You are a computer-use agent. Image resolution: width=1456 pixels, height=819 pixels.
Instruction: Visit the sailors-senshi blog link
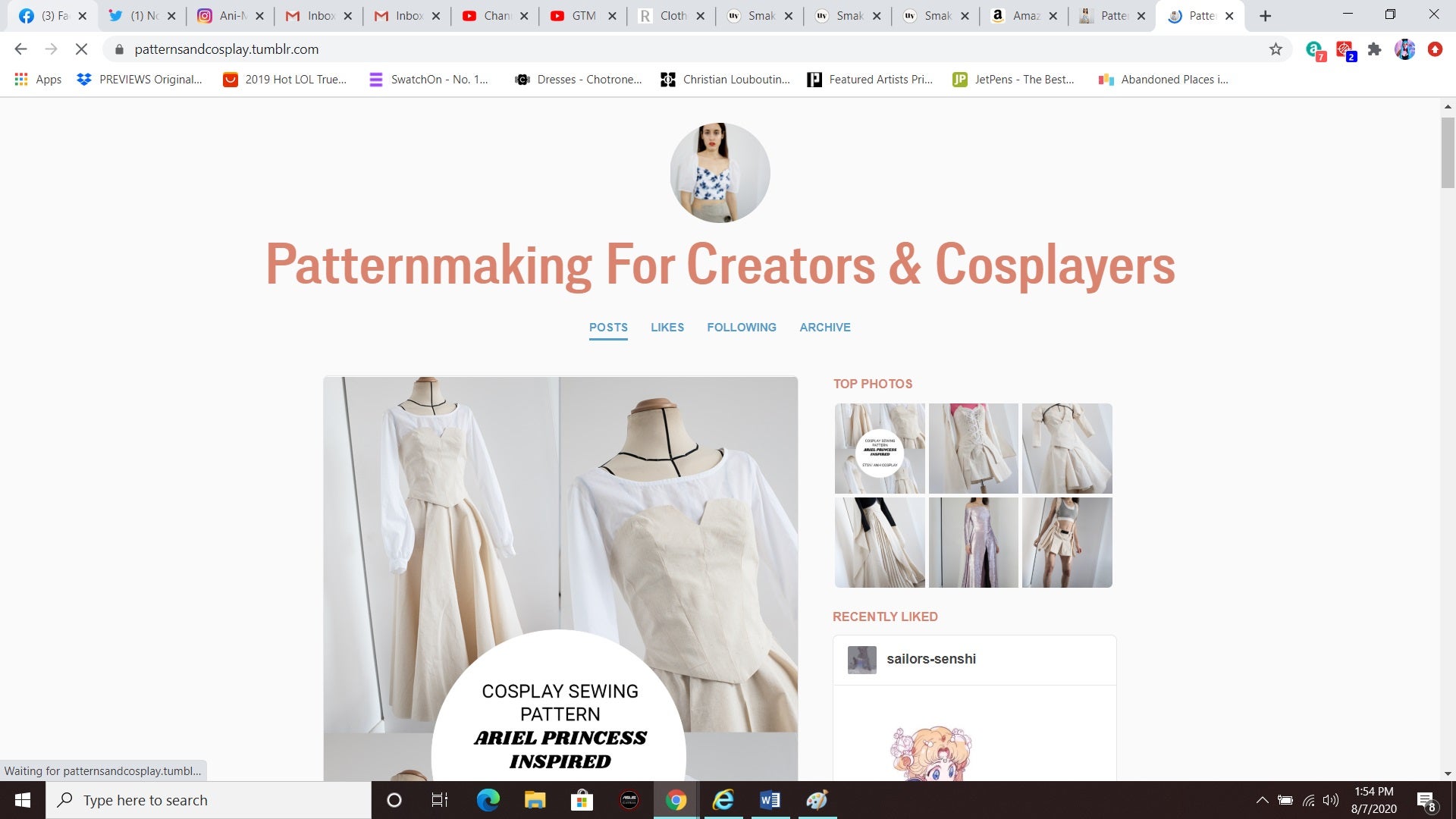931,659
